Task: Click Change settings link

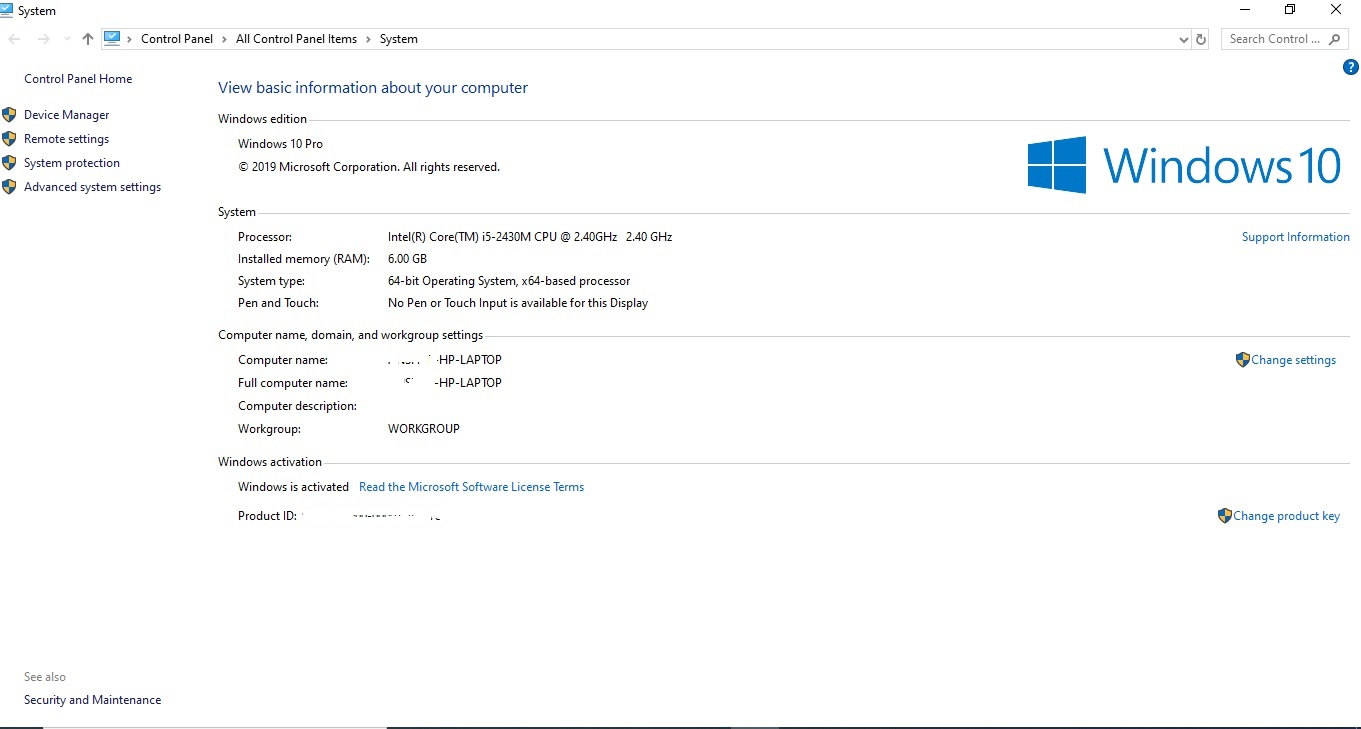Action: click(1293, 360)
